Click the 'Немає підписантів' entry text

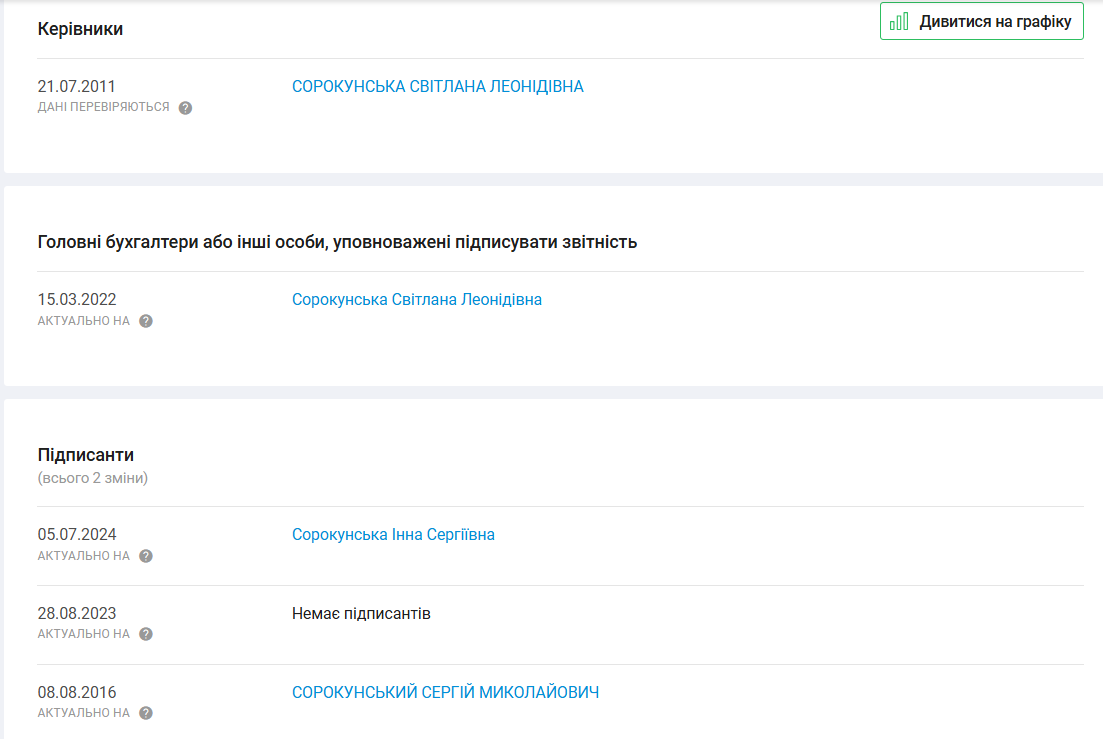[361, 613]
